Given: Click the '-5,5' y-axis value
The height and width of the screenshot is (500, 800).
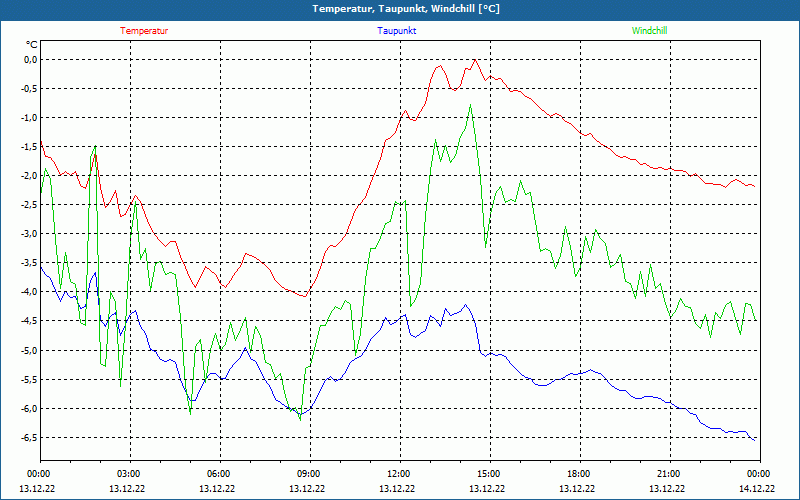Looking at the screenshot, I should point(30,380).
